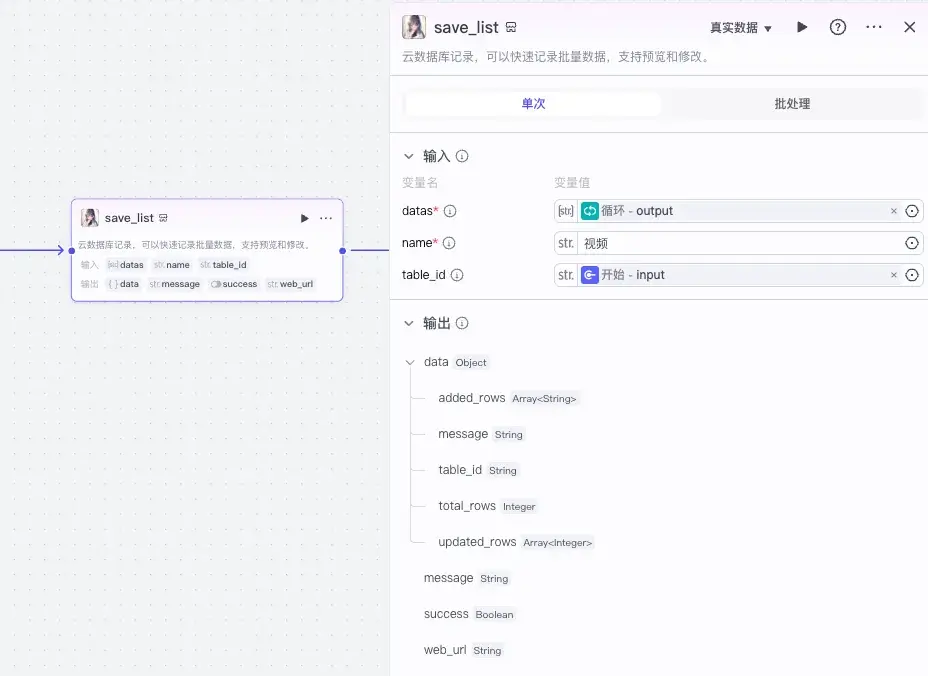Collapse the 输出 section
Image resolution: width=928 pixels, height=676 pixels.
coord(408,323)
